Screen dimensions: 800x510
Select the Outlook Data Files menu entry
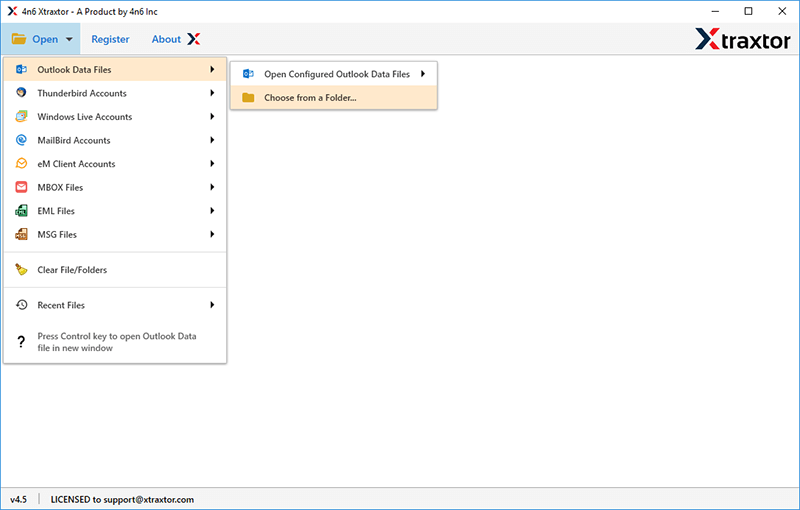[x=115, y=69]
